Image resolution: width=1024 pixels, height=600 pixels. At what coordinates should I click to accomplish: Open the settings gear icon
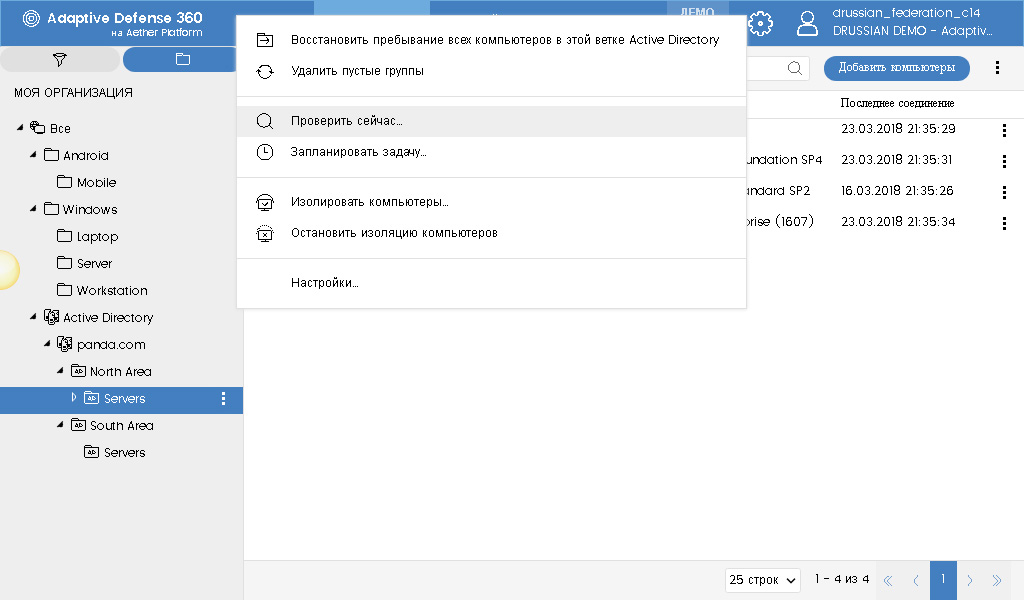pos(759,23)
